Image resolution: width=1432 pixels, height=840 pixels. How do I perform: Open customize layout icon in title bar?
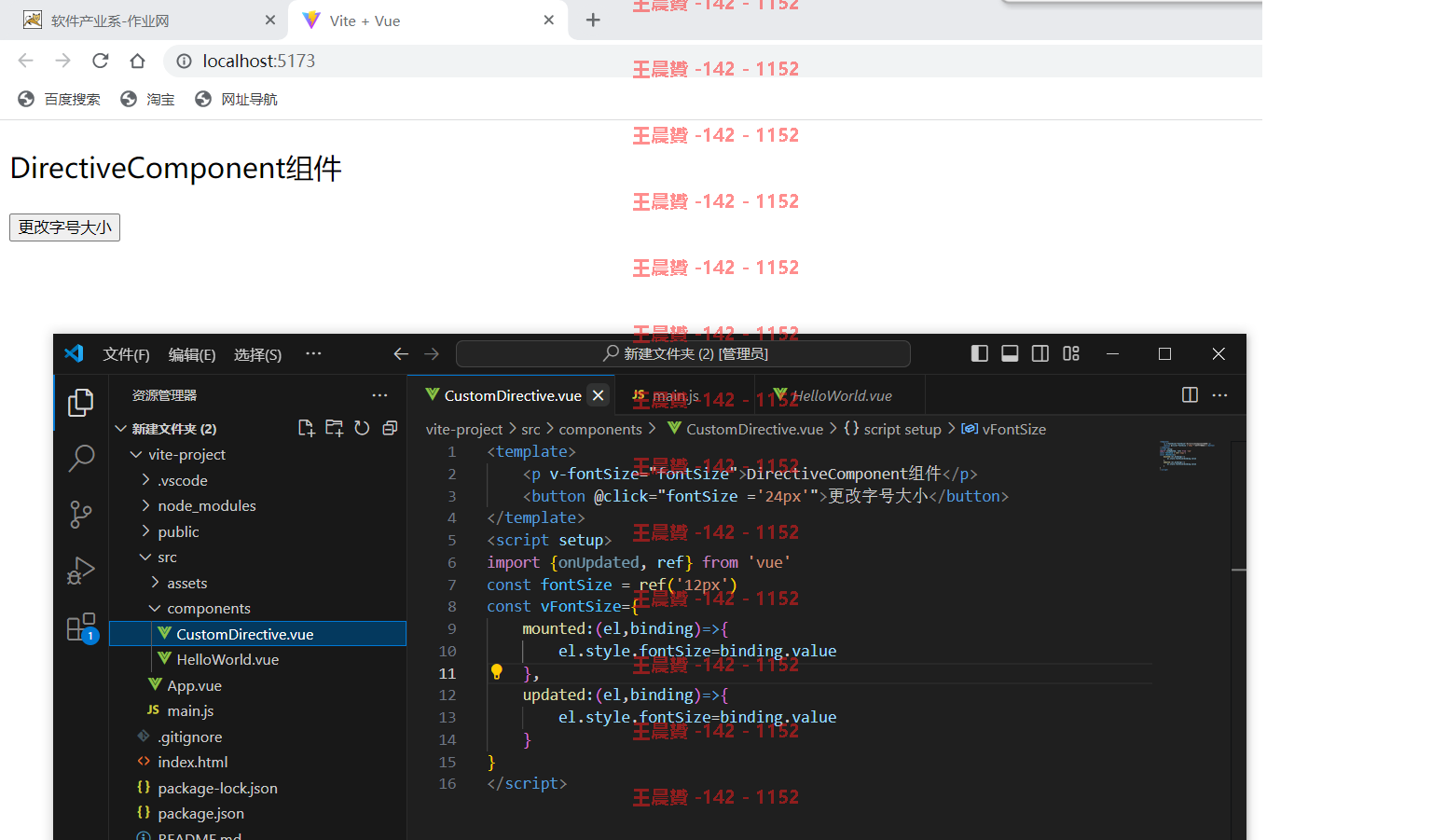(1071, 353)
